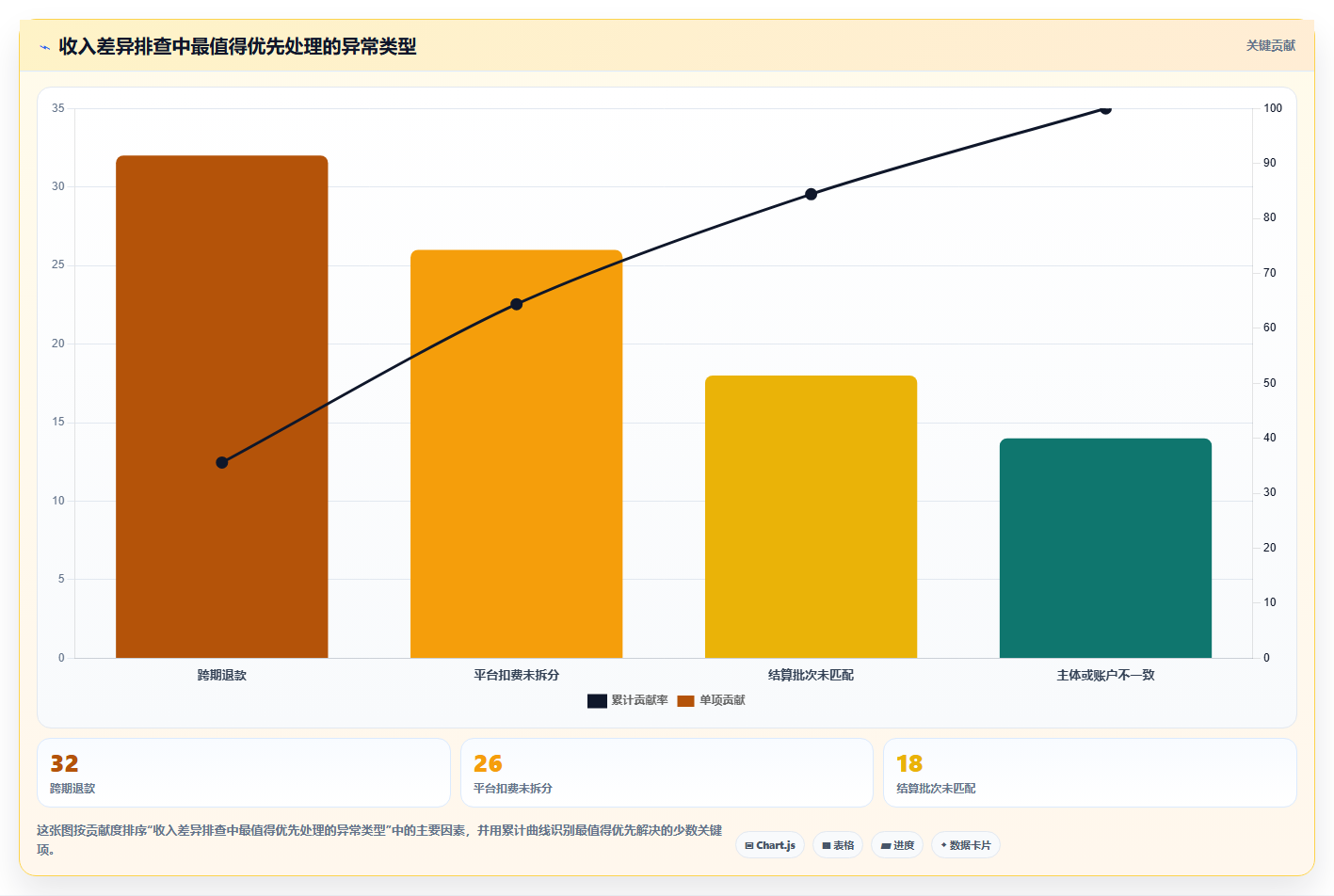1334x896 pixels.
Task: Click the cumulative line point over 跨期退款
Action: coord(222,462)
